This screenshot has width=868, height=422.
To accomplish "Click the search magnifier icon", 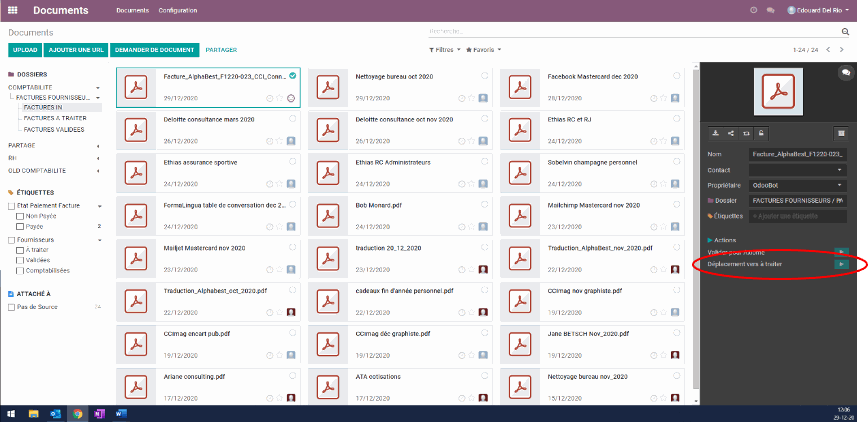I will coord(845,32).
